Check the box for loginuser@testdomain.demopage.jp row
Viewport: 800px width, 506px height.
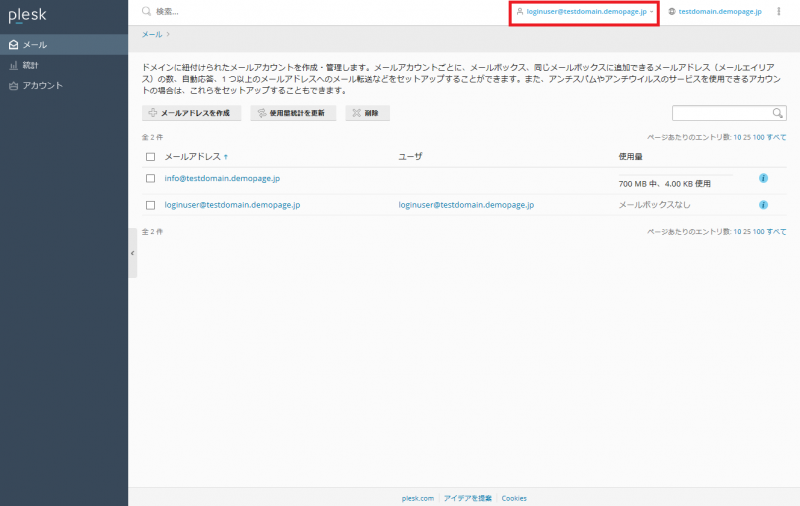pos(150,205)
